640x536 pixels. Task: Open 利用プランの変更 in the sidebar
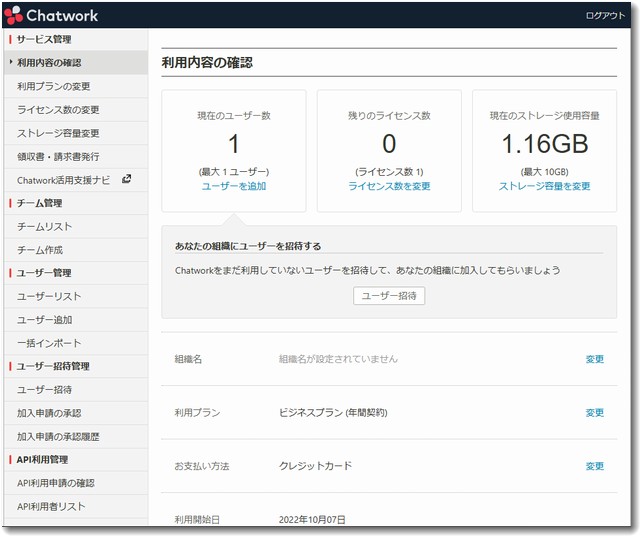pyautogui.click(x=76, y=86)
